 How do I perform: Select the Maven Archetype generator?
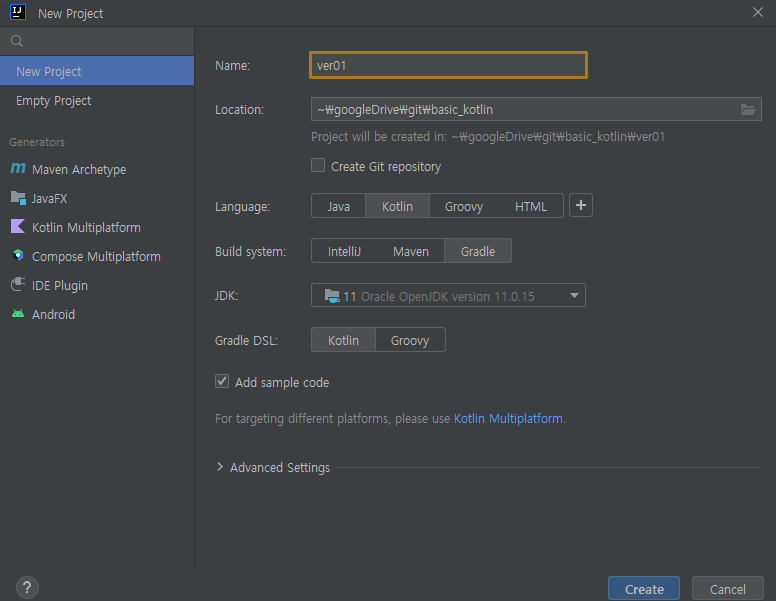[97, 169]
